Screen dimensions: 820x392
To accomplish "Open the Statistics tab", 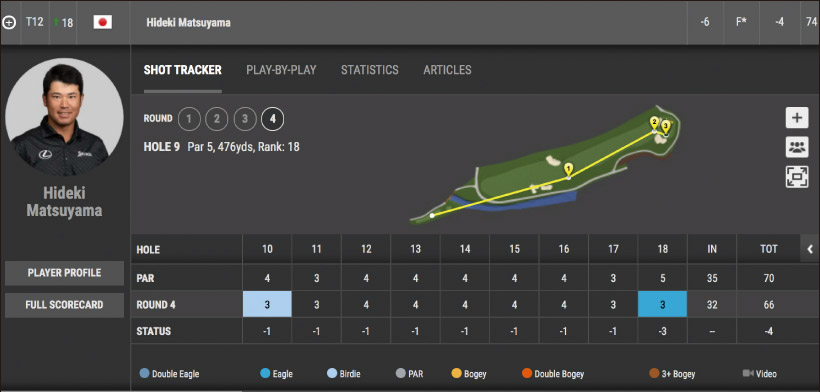I will coord(370,70).
